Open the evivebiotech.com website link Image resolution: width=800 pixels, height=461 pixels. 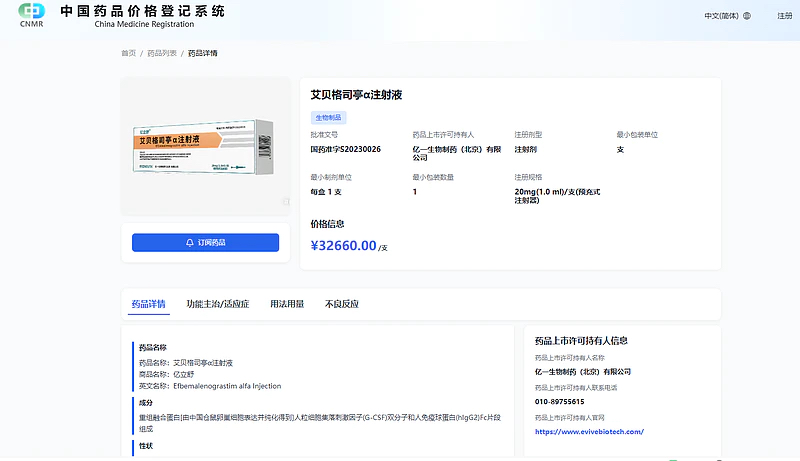coord(589,431)
